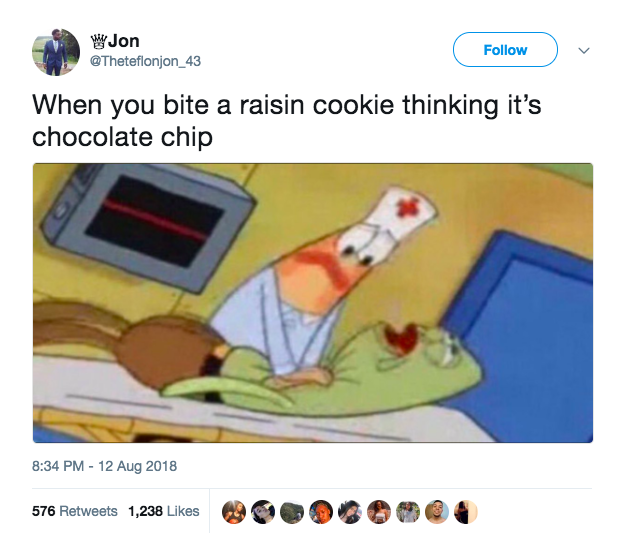Viewport: 628px width, 533px height.
Task: Open the last liker avatar in the row
Action: click(465, 512)
